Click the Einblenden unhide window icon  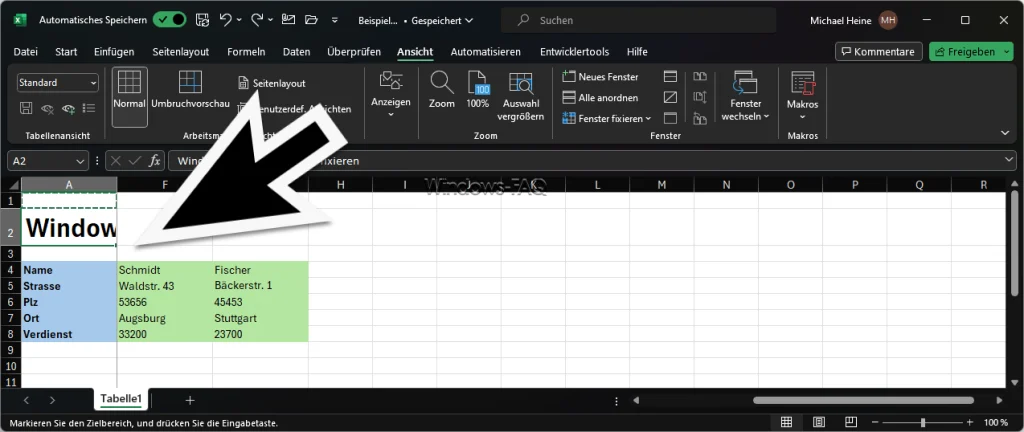point(670,118)
